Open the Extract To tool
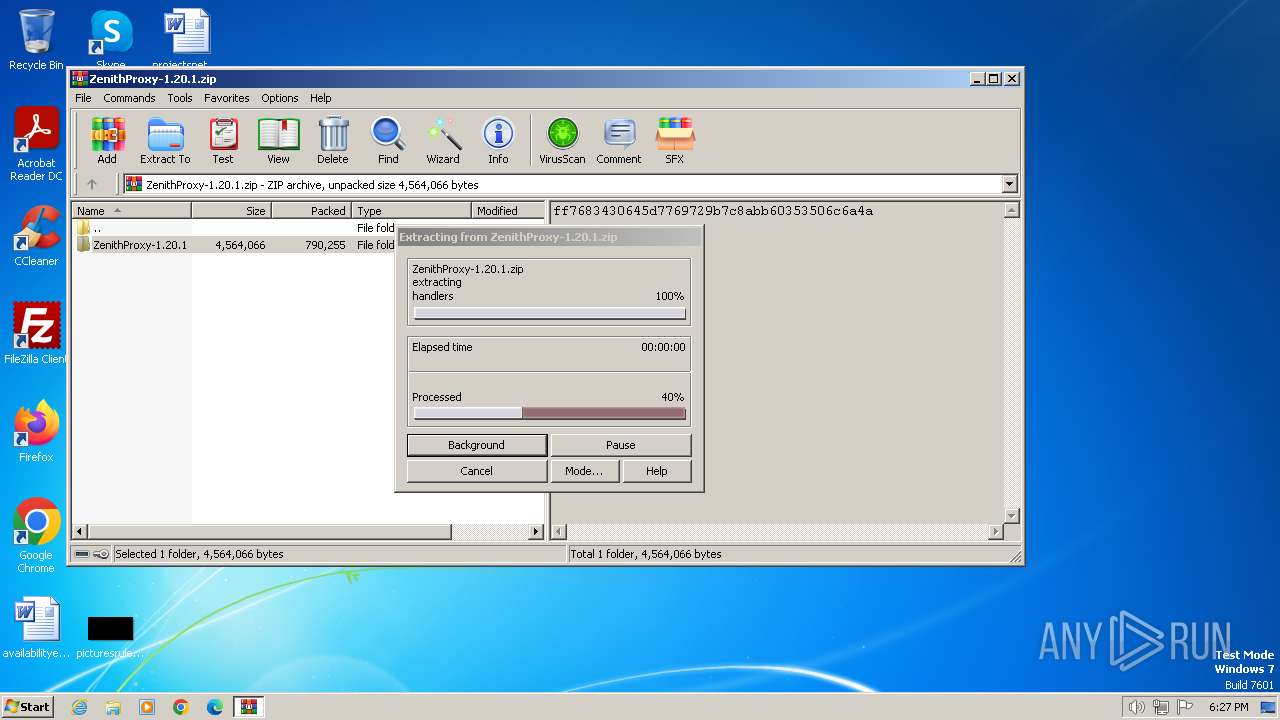Image resolution: width=1280 pixels, height=720 pixels. [x=165, y=140]
